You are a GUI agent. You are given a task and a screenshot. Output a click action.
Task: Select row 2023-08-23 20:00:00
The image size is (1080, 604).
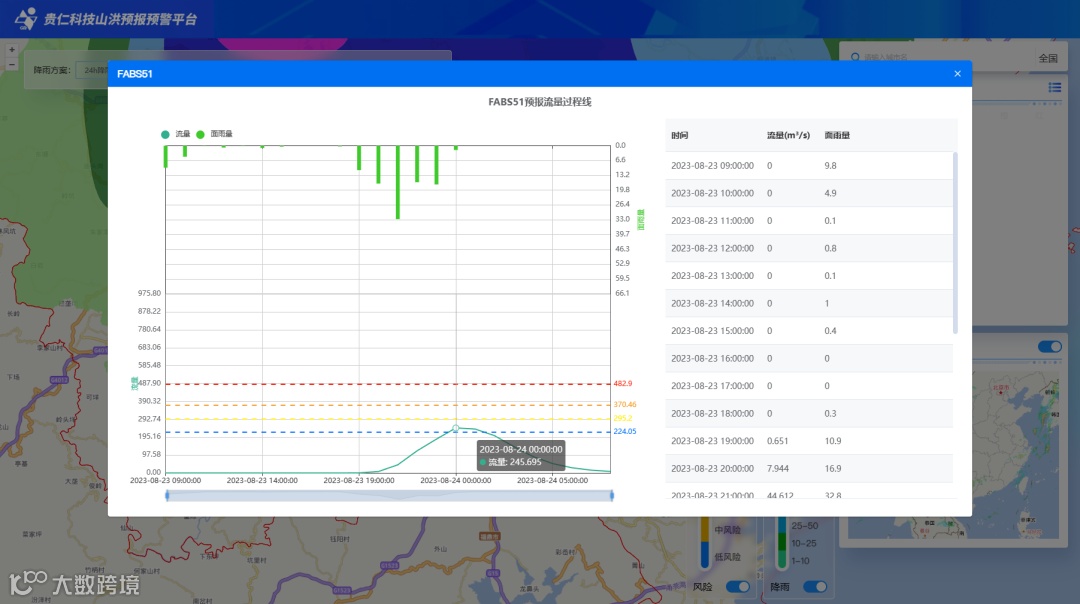point(809,468)
